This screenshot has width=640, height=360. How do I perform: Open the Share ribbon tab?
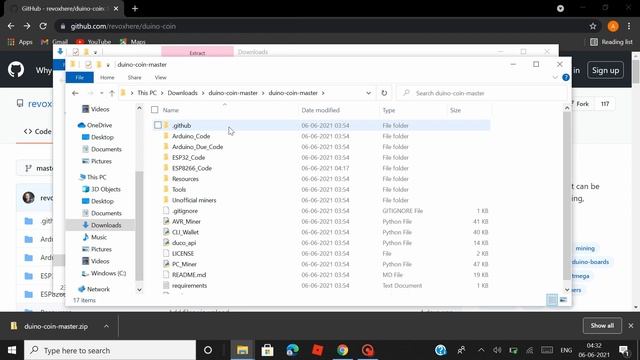tap(134, 77)
